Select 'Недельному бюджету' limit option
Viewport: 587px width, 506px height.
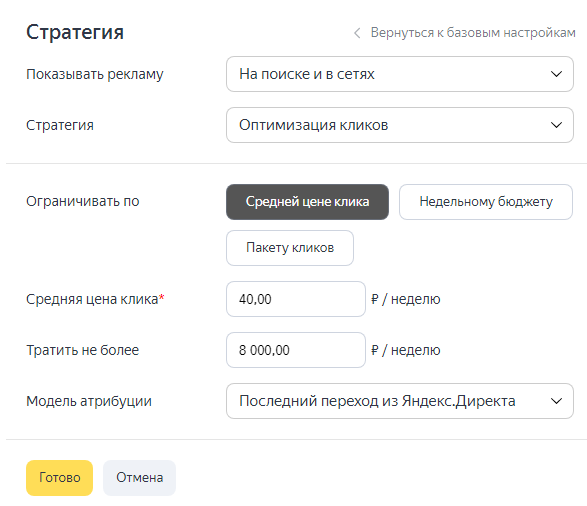pos(486,202)
